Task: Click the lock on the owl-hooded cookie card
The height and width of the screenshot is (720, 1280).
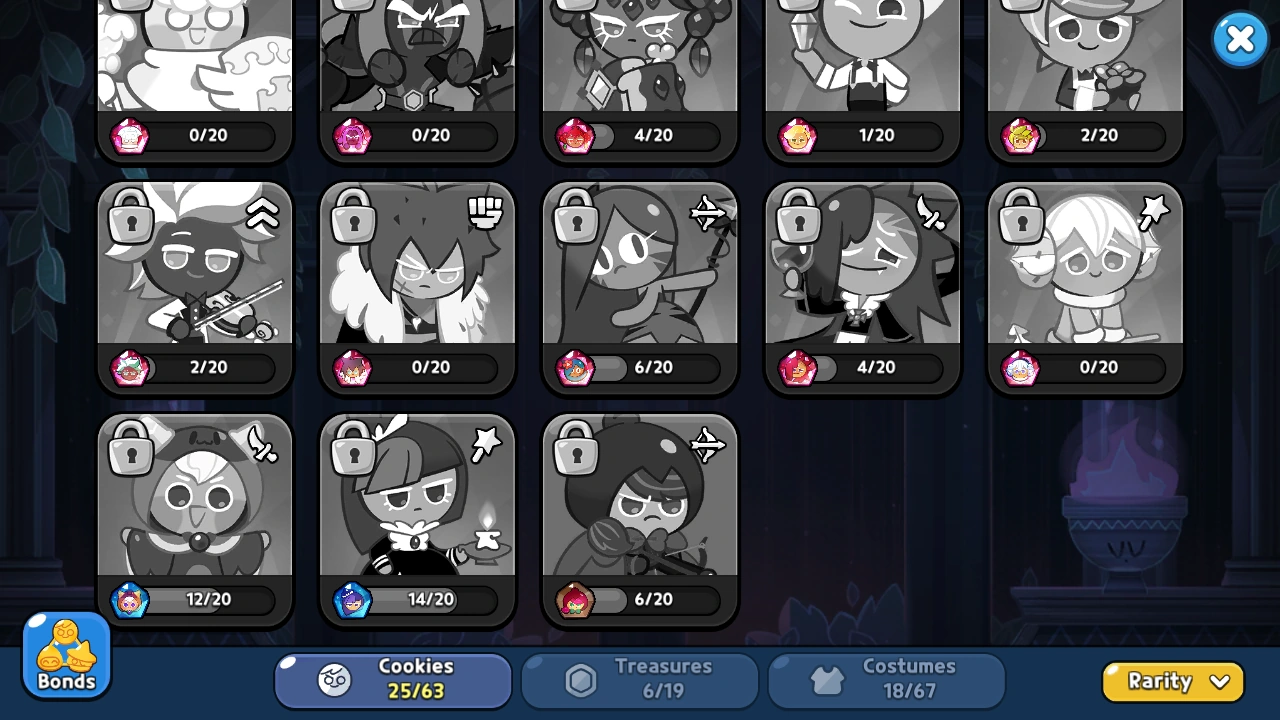Action: coord(131,447)
